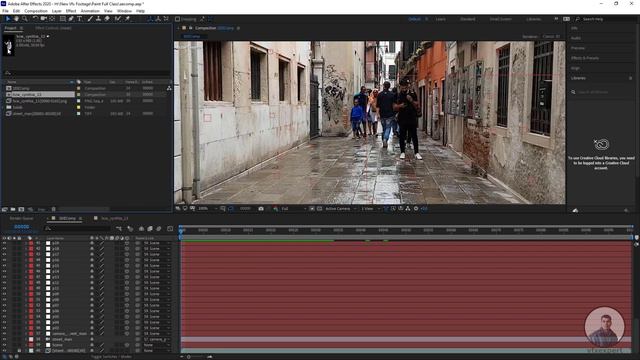This screenshot has width=640, height=360.
Task: Hide layer p17 with its eye icon
Action: click(4, 254)
